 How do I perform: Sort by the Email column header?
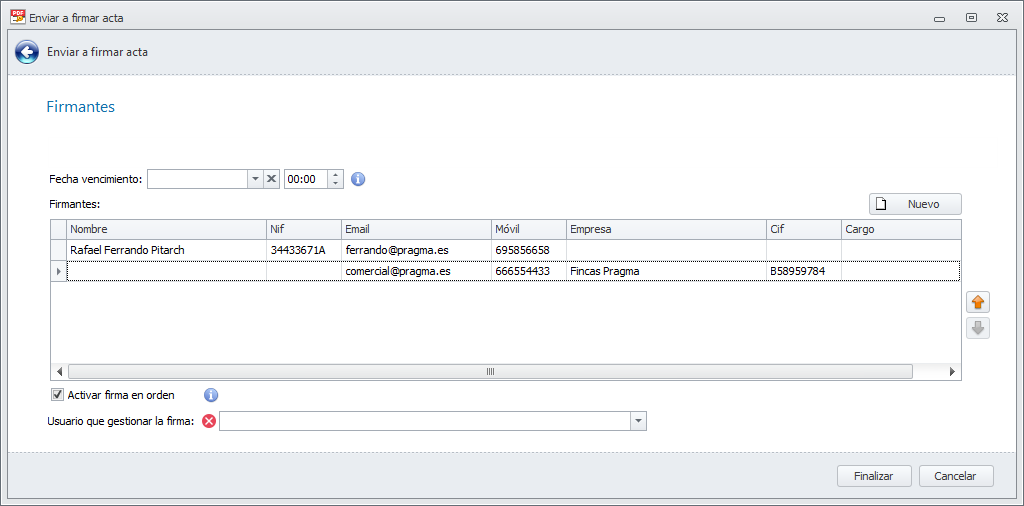click(416, 229)
